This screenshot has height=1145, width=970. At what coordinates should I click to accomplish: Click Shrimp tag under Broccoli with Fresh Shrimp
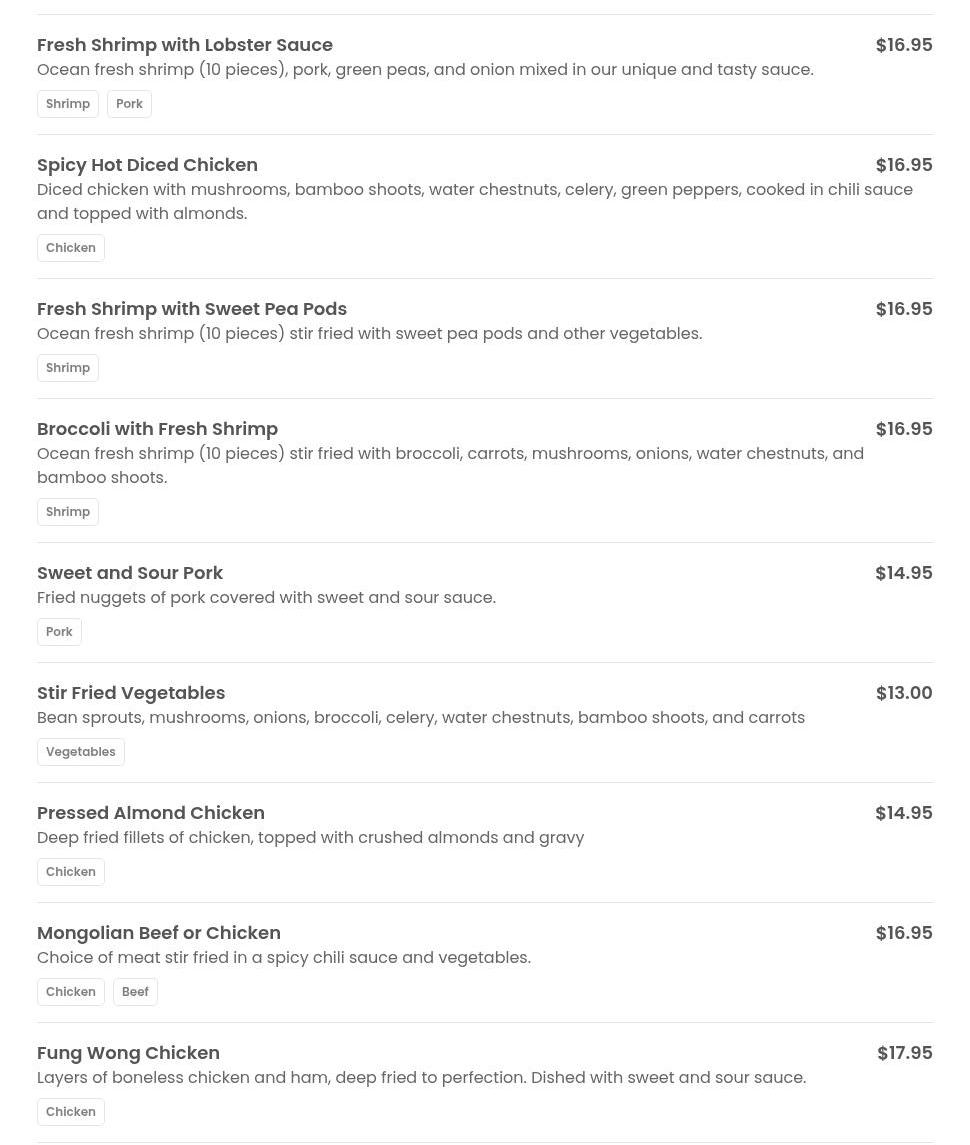(68, 512)
